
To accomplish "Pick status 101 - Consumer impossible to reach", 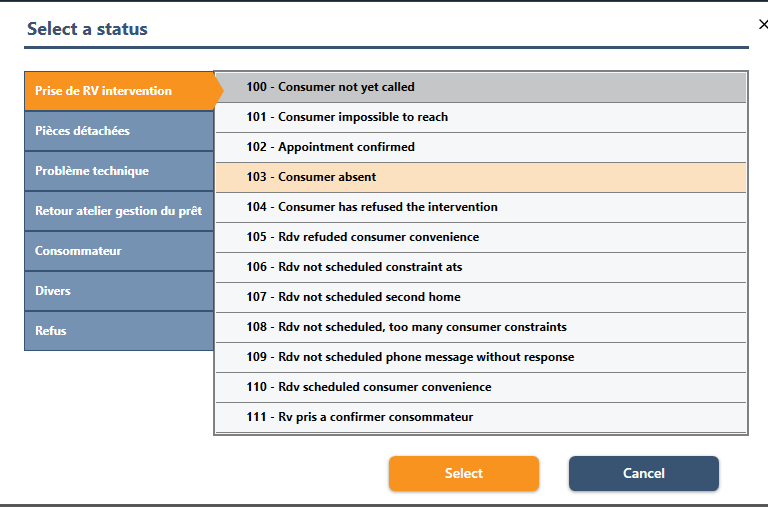I will click(480, 117).
